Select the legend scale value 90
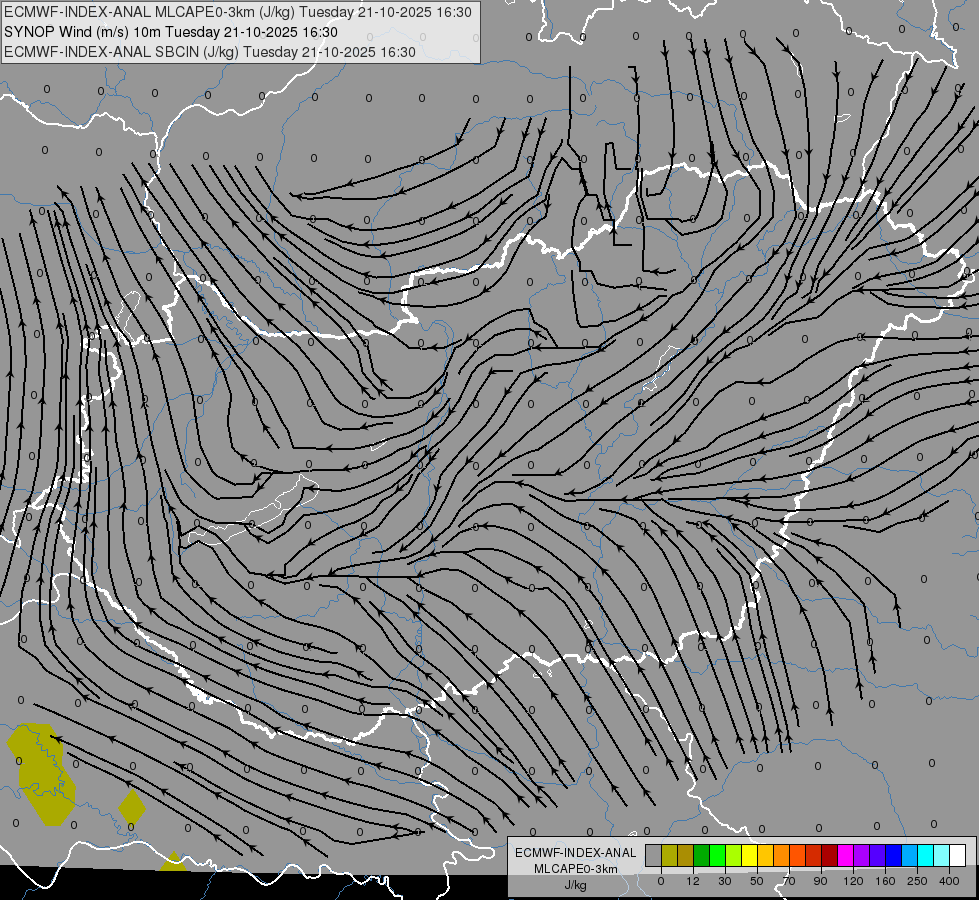979x900 pixels. [820, 881]
